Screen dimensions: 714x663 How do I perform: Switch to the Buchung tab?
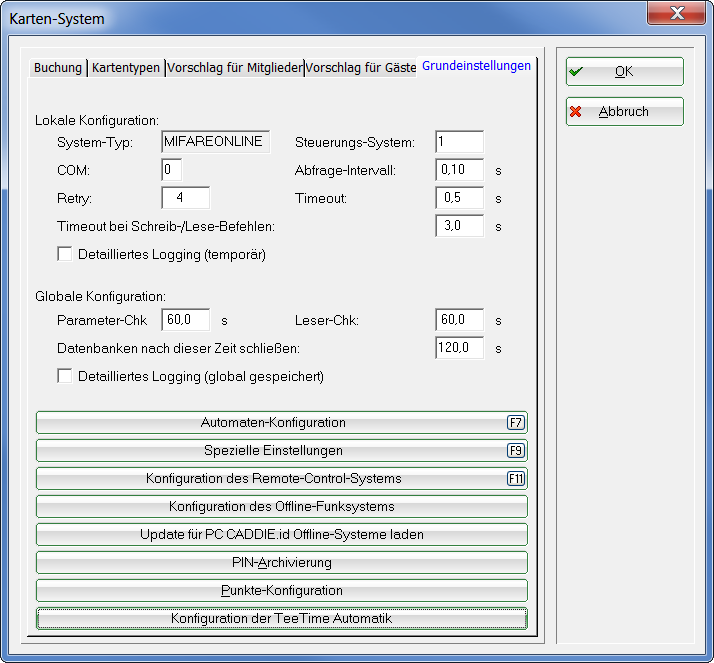pos(58,68)
